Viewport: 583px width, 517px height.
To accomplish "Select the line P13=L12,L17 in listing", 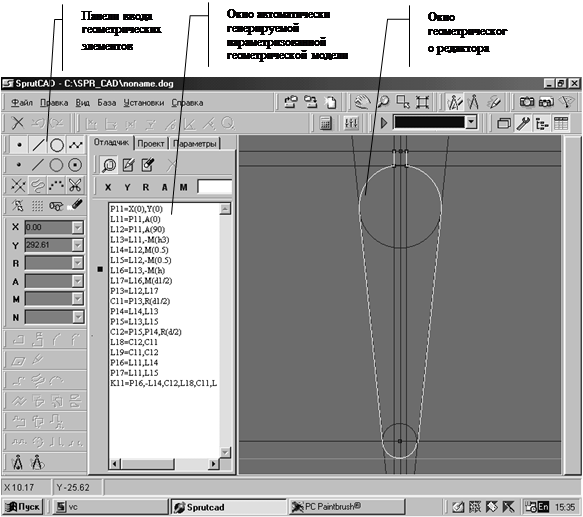I will (x=134, y=291).
